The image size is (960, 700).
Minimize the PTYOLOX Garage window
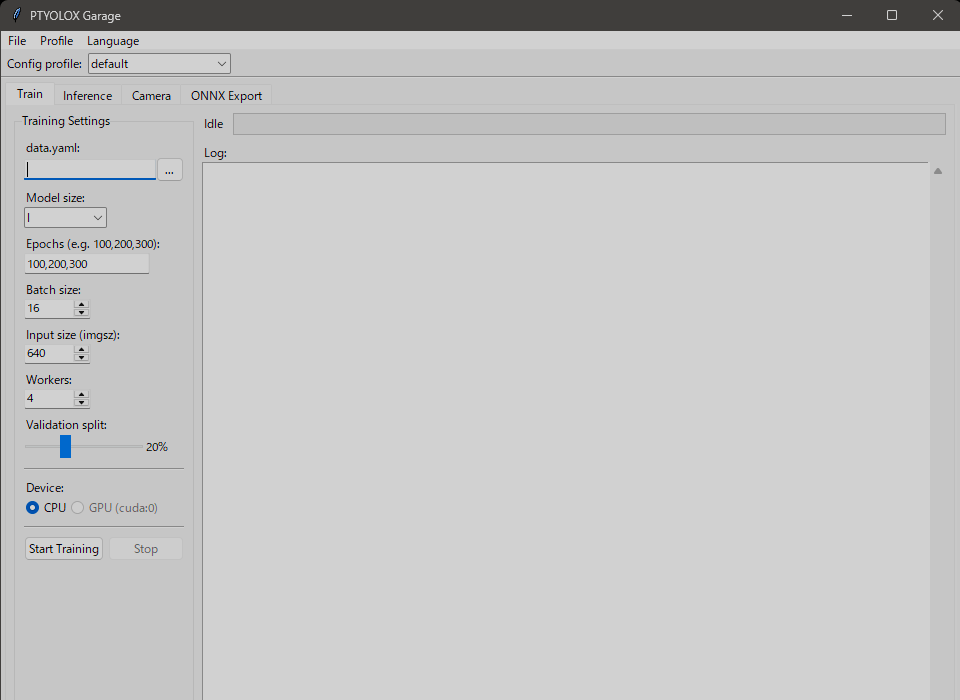(847, 15)
